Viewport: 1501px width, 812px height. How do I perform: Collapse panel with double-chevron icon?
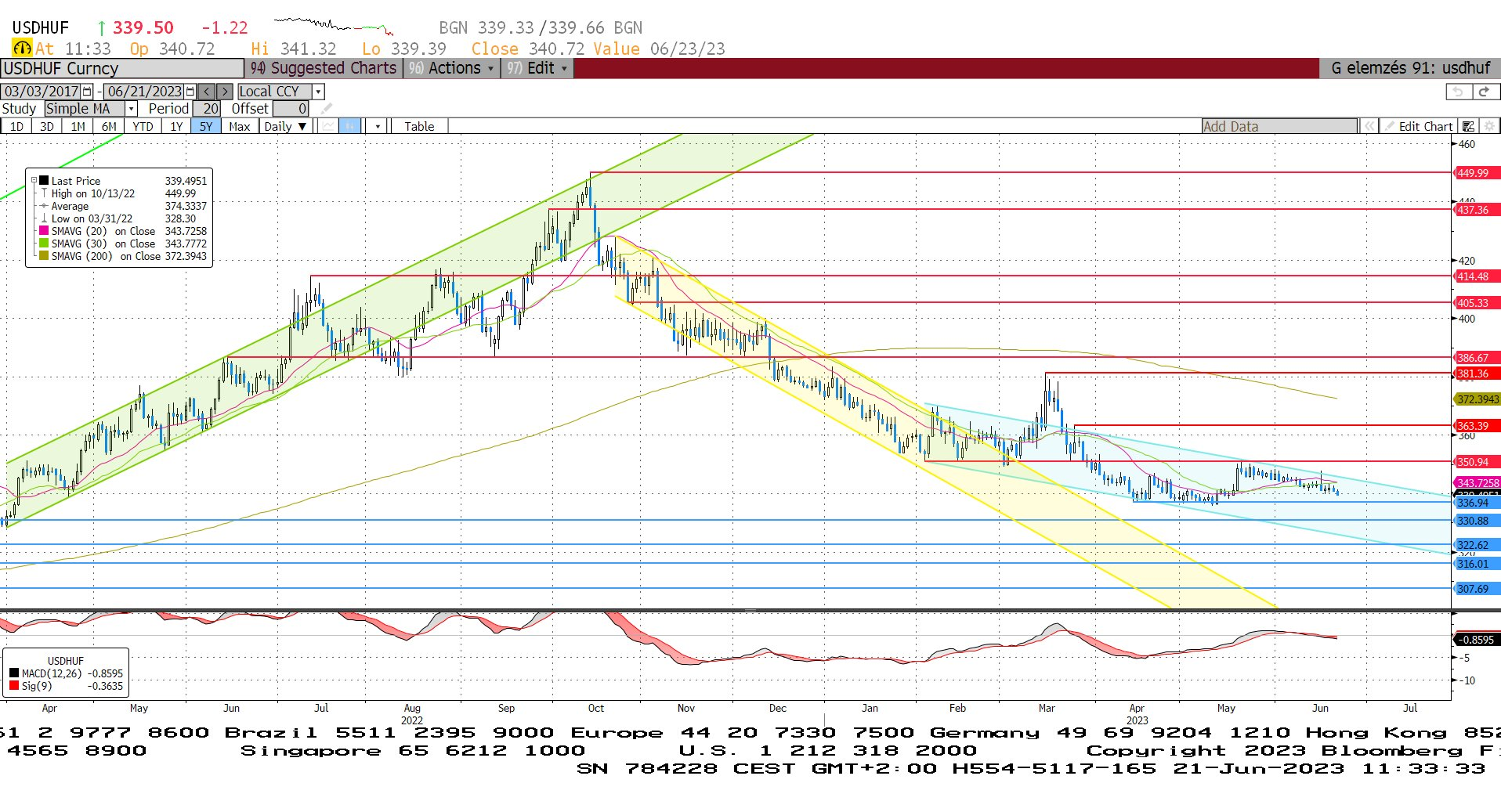(1369, 126)
